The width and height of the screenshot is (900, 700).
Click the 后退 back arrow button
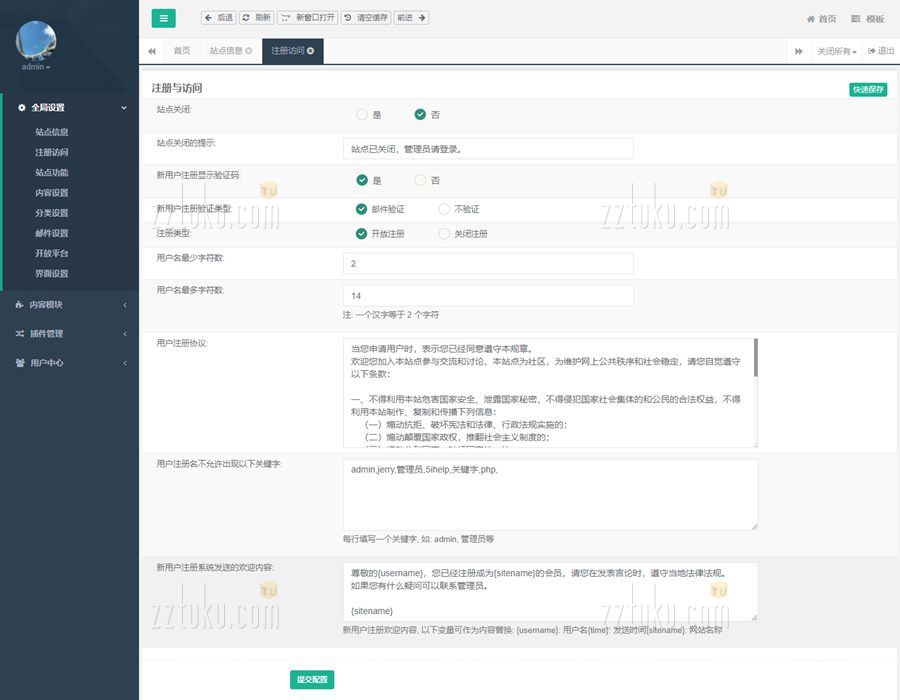point(218,18)
